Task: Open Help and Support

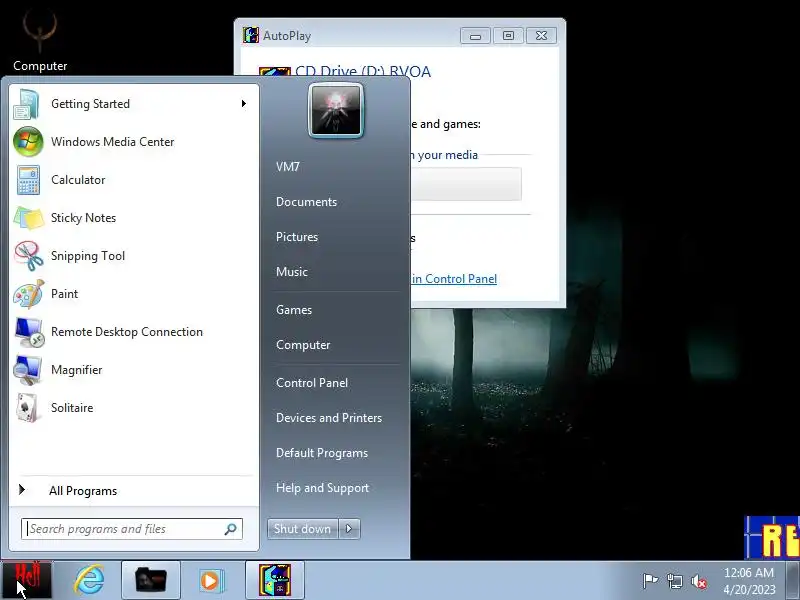Action: [322, 488]
